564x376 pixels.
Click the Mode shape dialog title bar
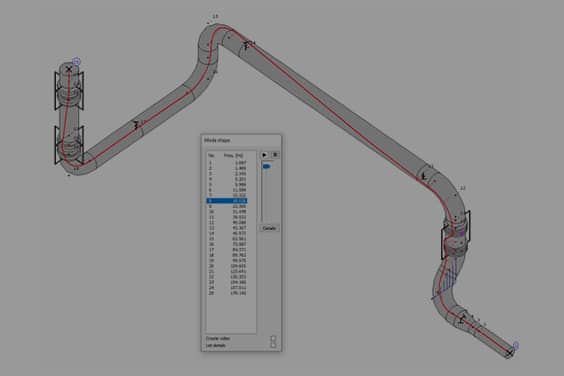pos(241,140)
